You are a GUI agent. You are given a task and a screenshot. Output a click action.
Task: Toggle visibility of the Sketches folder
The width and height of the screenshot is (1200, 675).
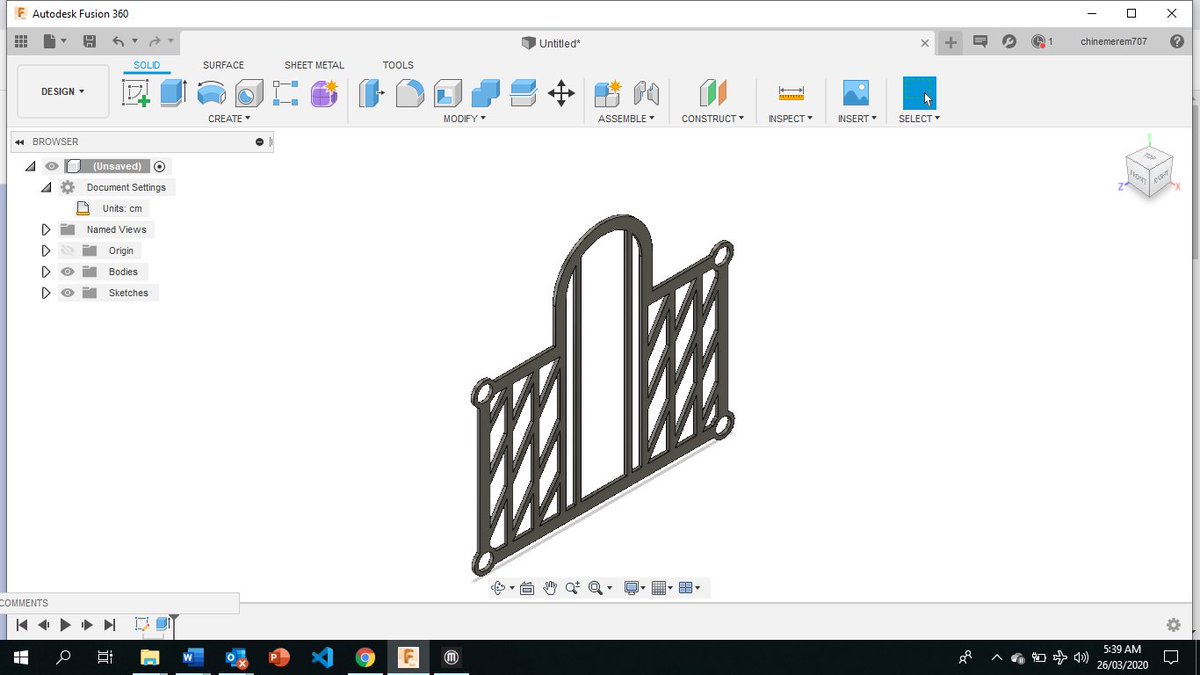[x=68, y=293]
